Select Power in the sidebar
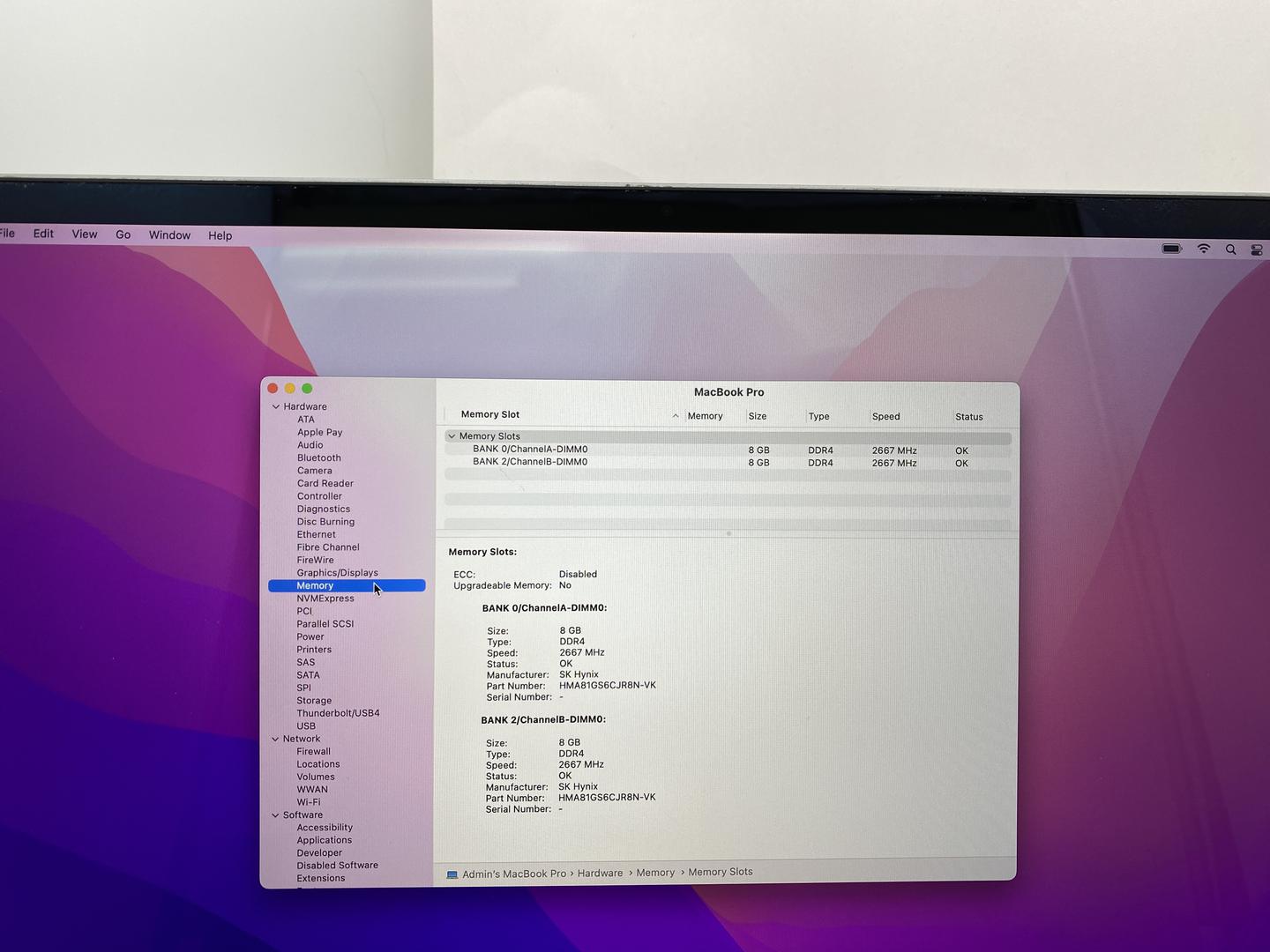Screen dimensions: 1270x952 coord(310,637)
